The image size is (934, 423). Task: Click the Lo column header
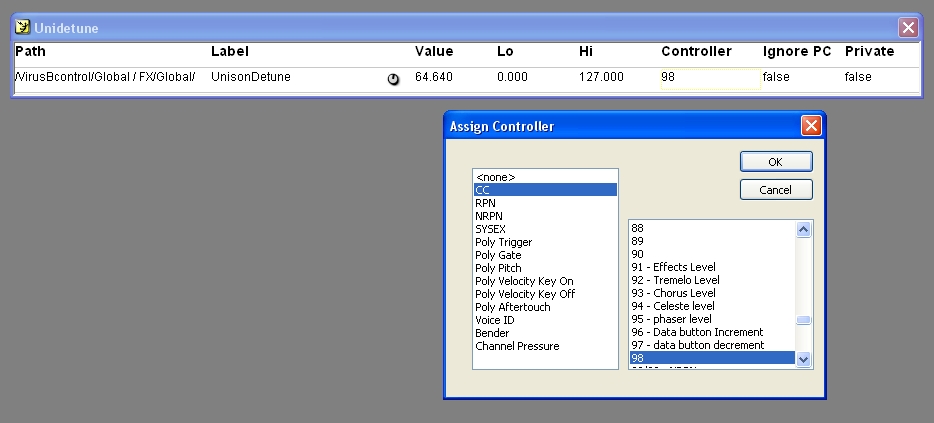(x=505, y=51)
